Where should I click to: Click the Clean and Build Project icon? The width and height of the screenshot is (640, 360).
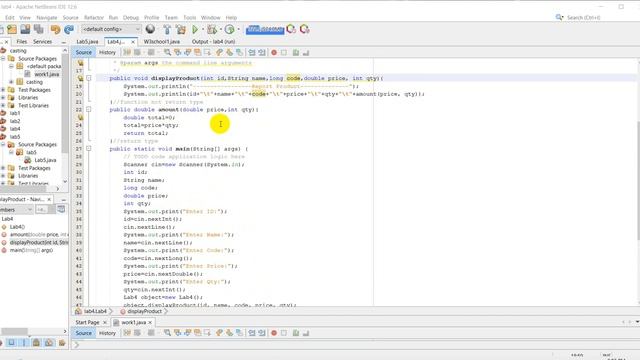click(x=180, y=29)
